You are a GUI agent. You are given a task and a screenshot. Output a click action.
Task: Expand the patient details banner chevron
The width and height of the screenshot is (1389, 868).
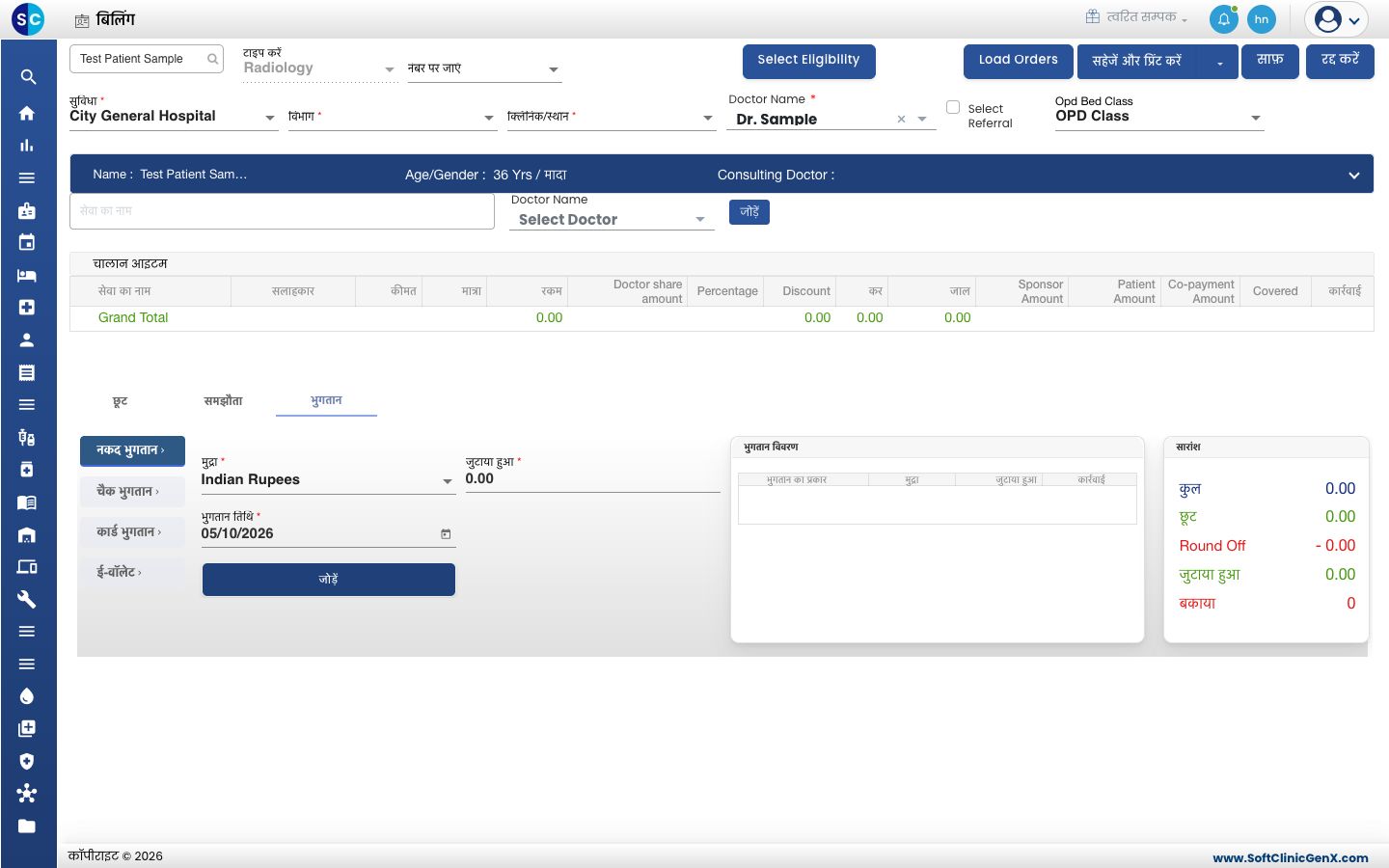(1354, 176)
